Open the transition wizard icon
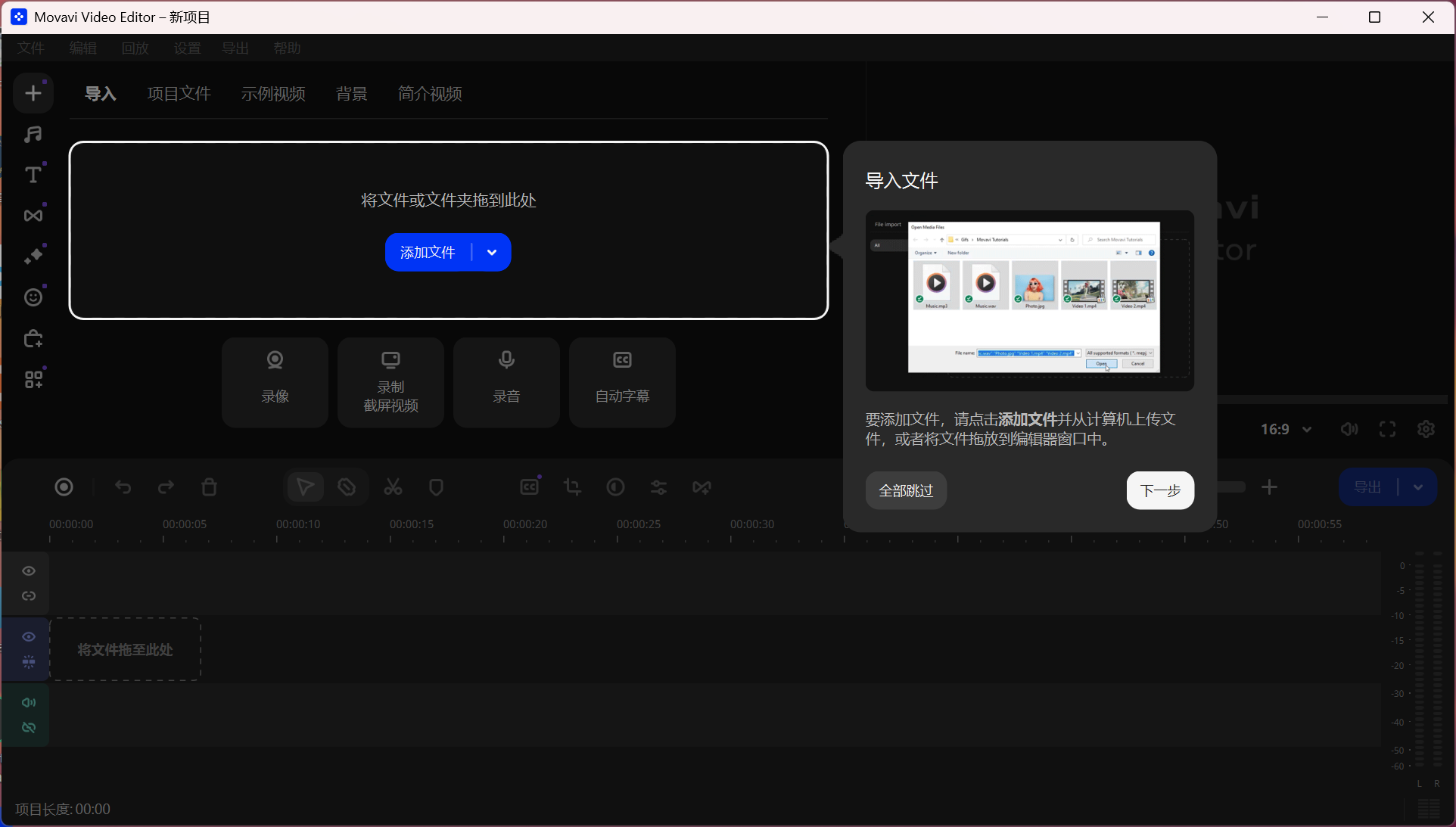 702,487
